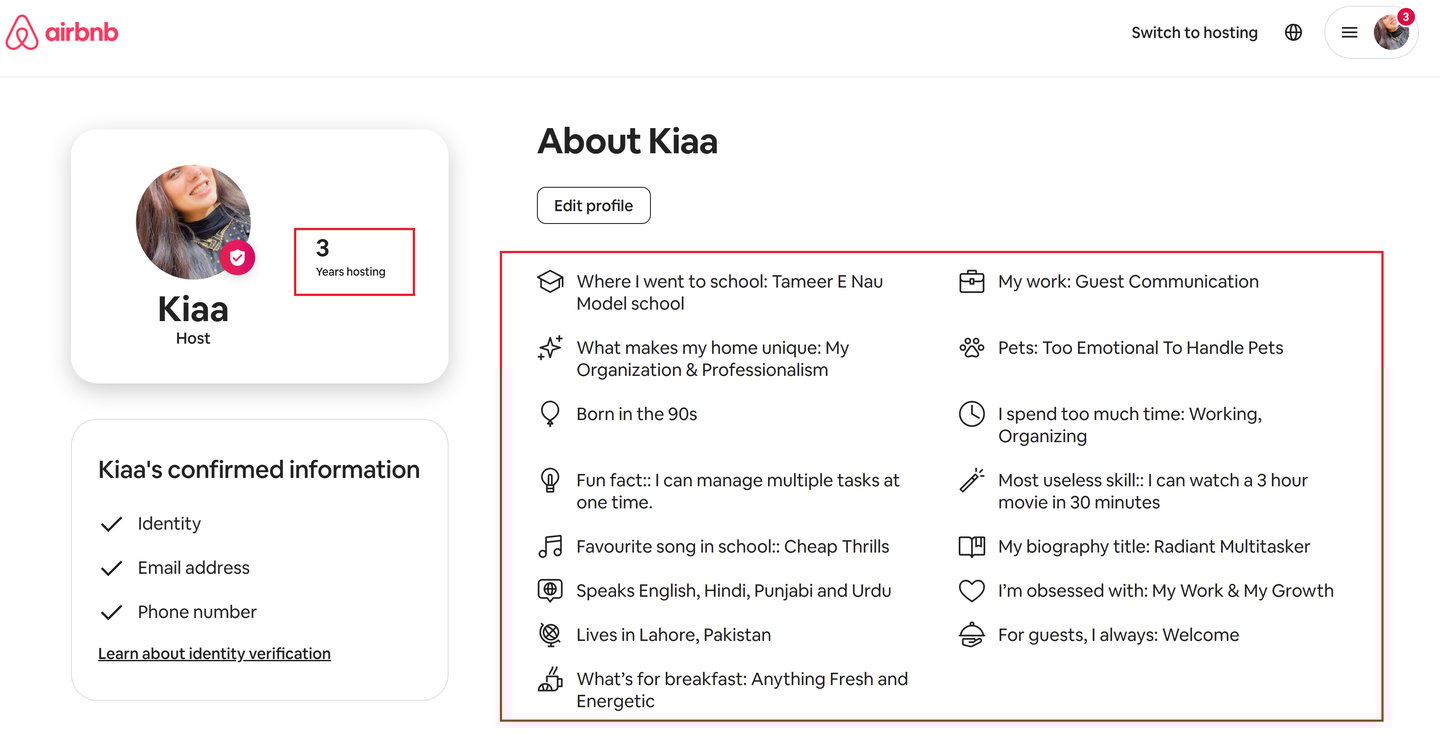Click the Phone number confirmed checkmark

point(111,612)
